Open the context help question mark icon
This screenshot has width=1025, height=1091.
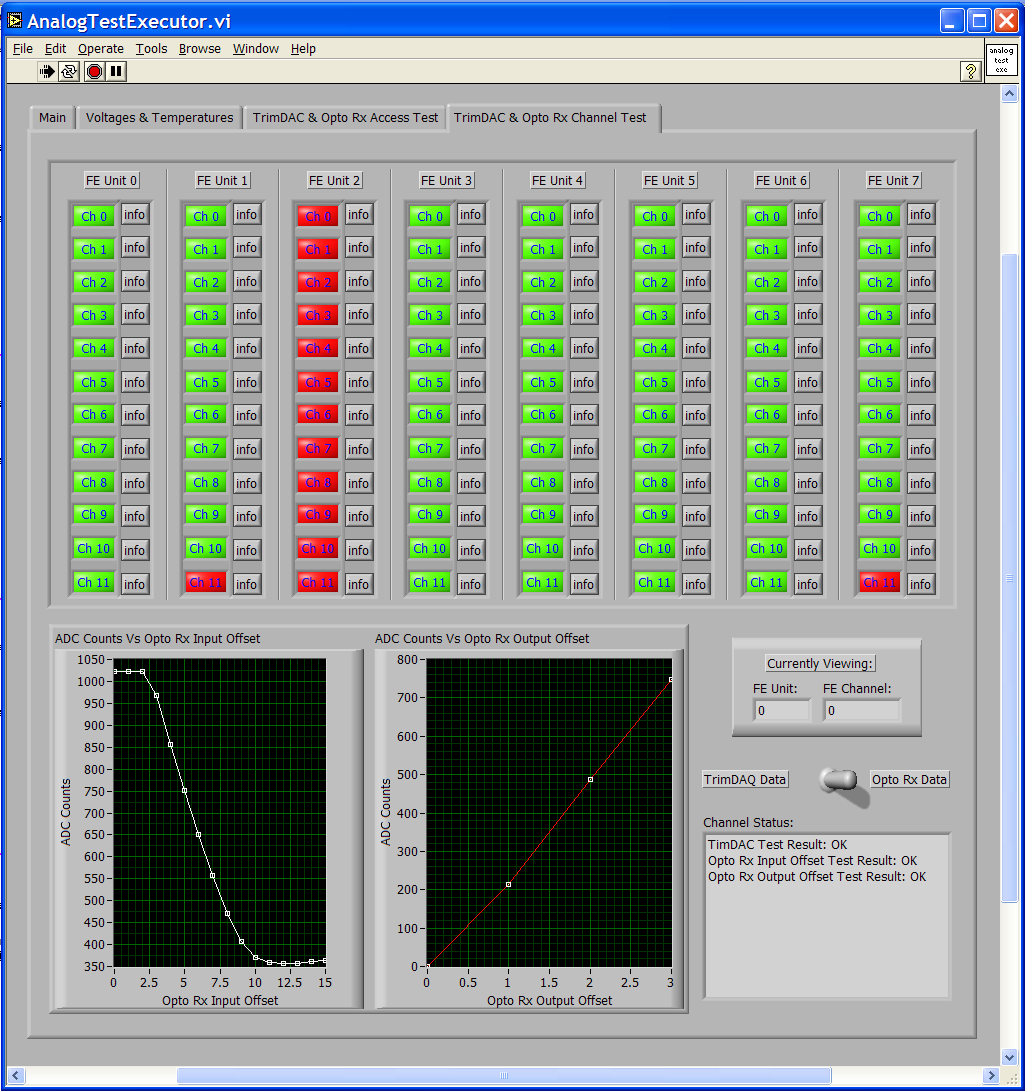tap(969, 71)
